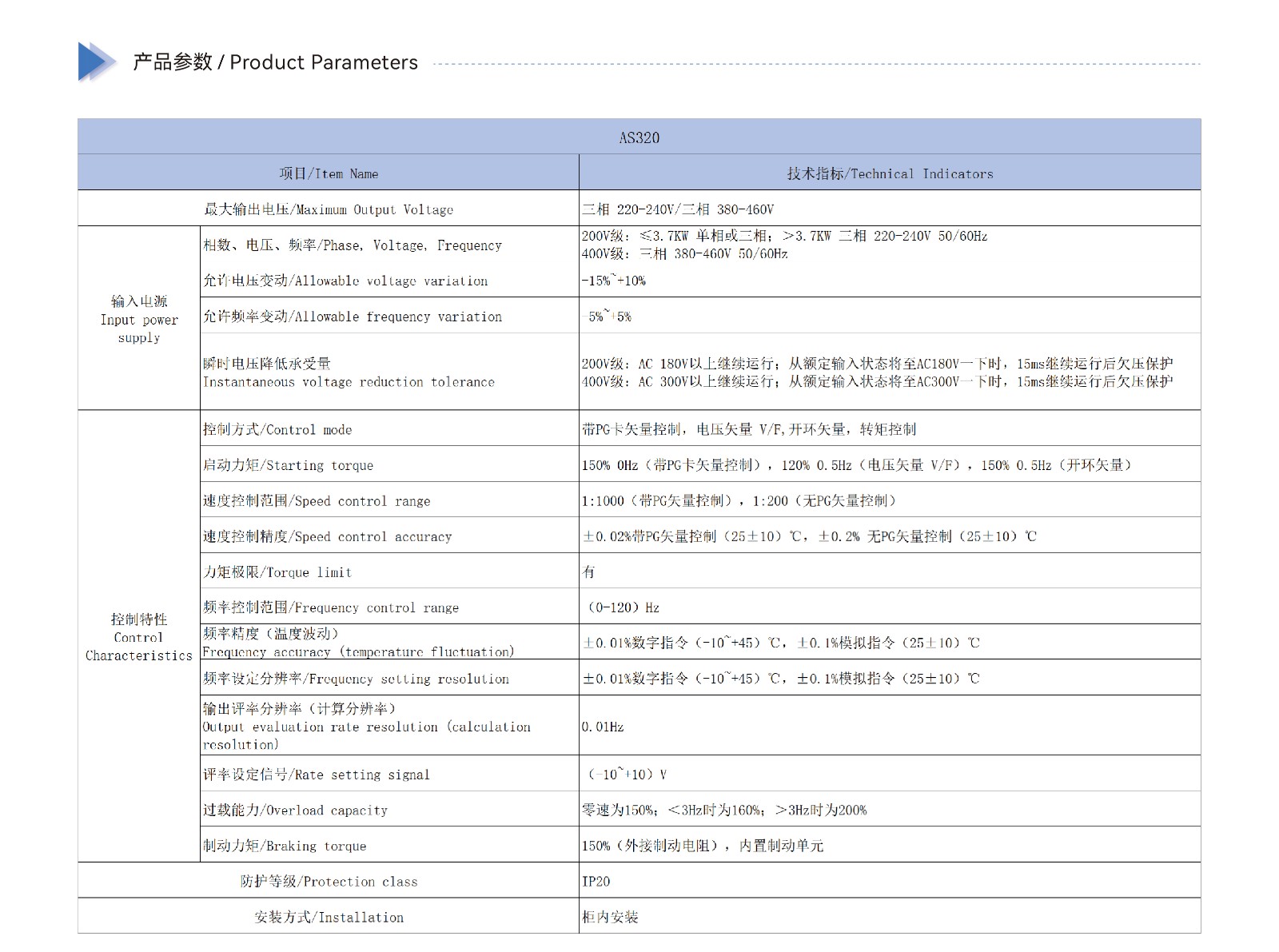
Task: Click the '150% (外接制动电阻)' value
Action: click(703, 846)
